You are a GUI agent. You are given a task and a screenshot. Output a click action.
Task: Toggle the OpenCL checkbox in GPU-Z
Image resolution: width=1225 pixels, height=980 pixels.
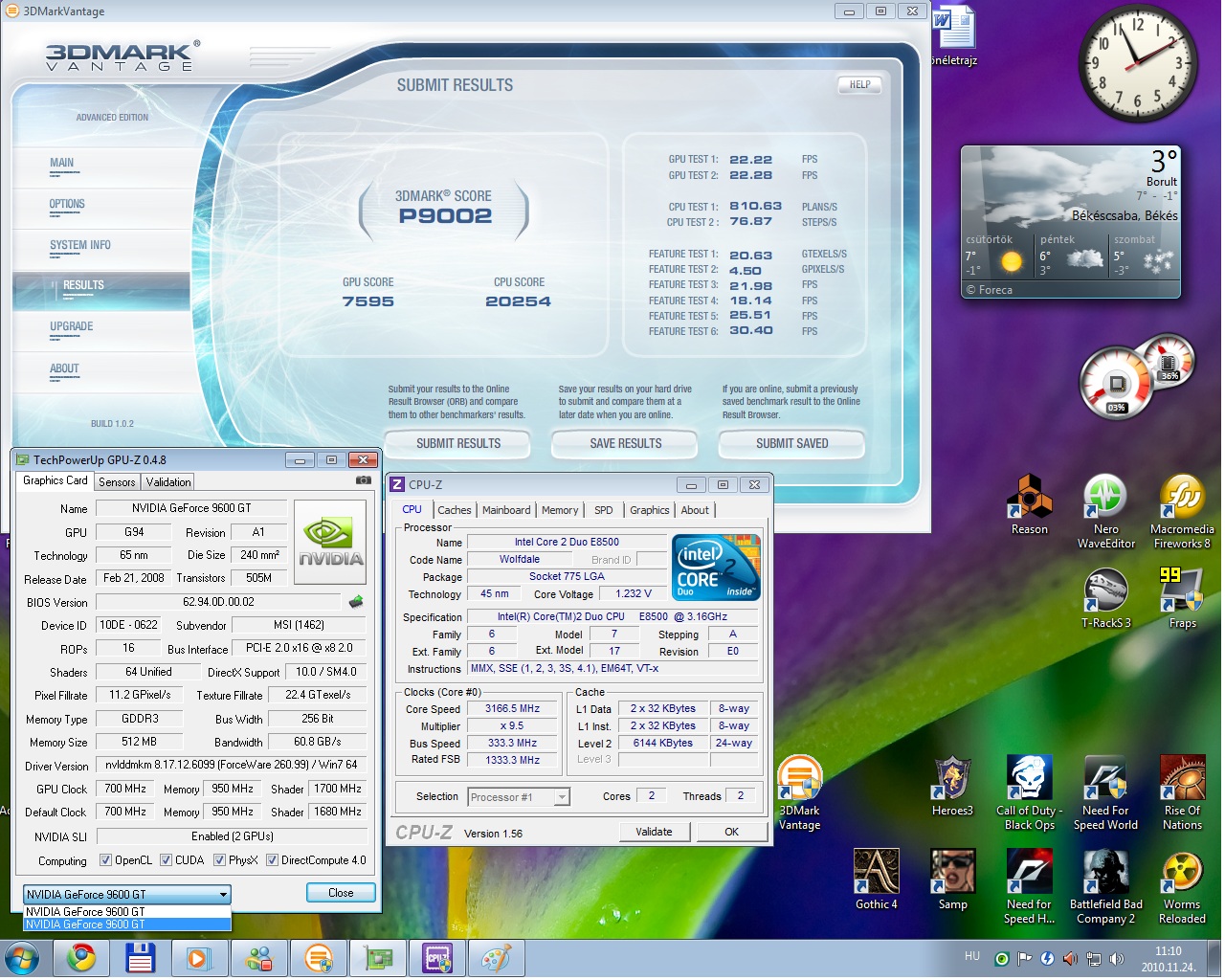[x=106, y=859]
